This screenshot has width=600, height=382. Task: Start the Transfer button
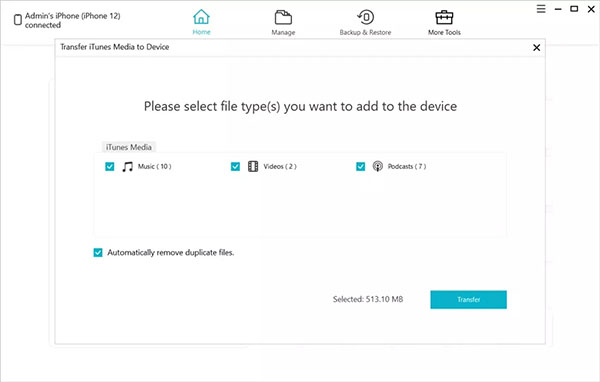point(468,300)
